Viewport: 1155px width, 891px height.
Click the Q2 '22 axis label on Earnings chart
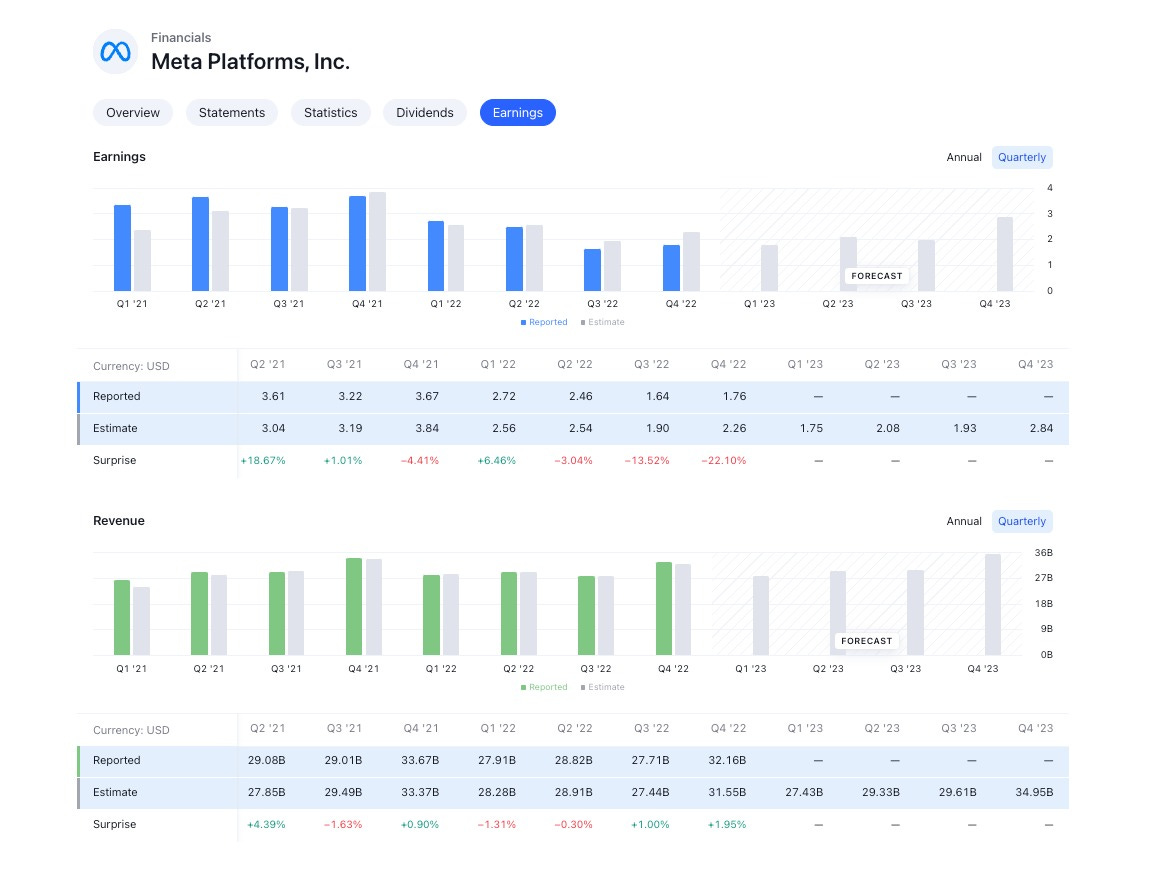pyautogui.click(x=524, y=304)
